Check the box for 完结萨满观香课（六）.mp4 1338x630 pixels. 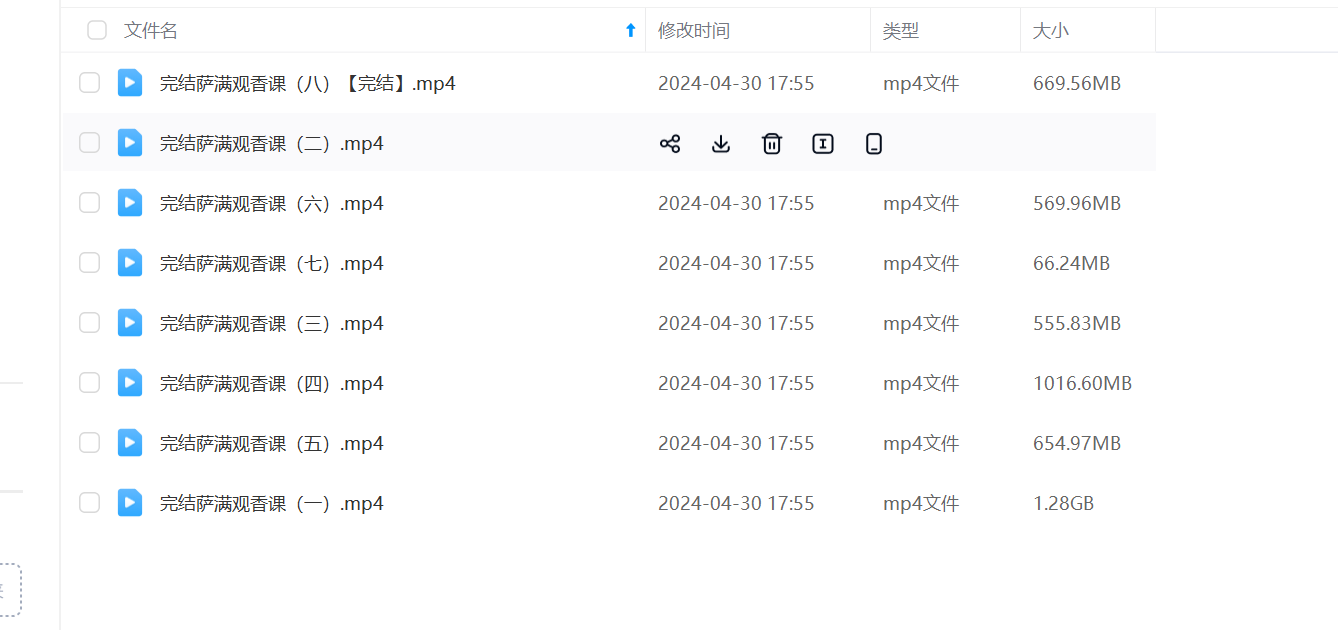[90, 203]
